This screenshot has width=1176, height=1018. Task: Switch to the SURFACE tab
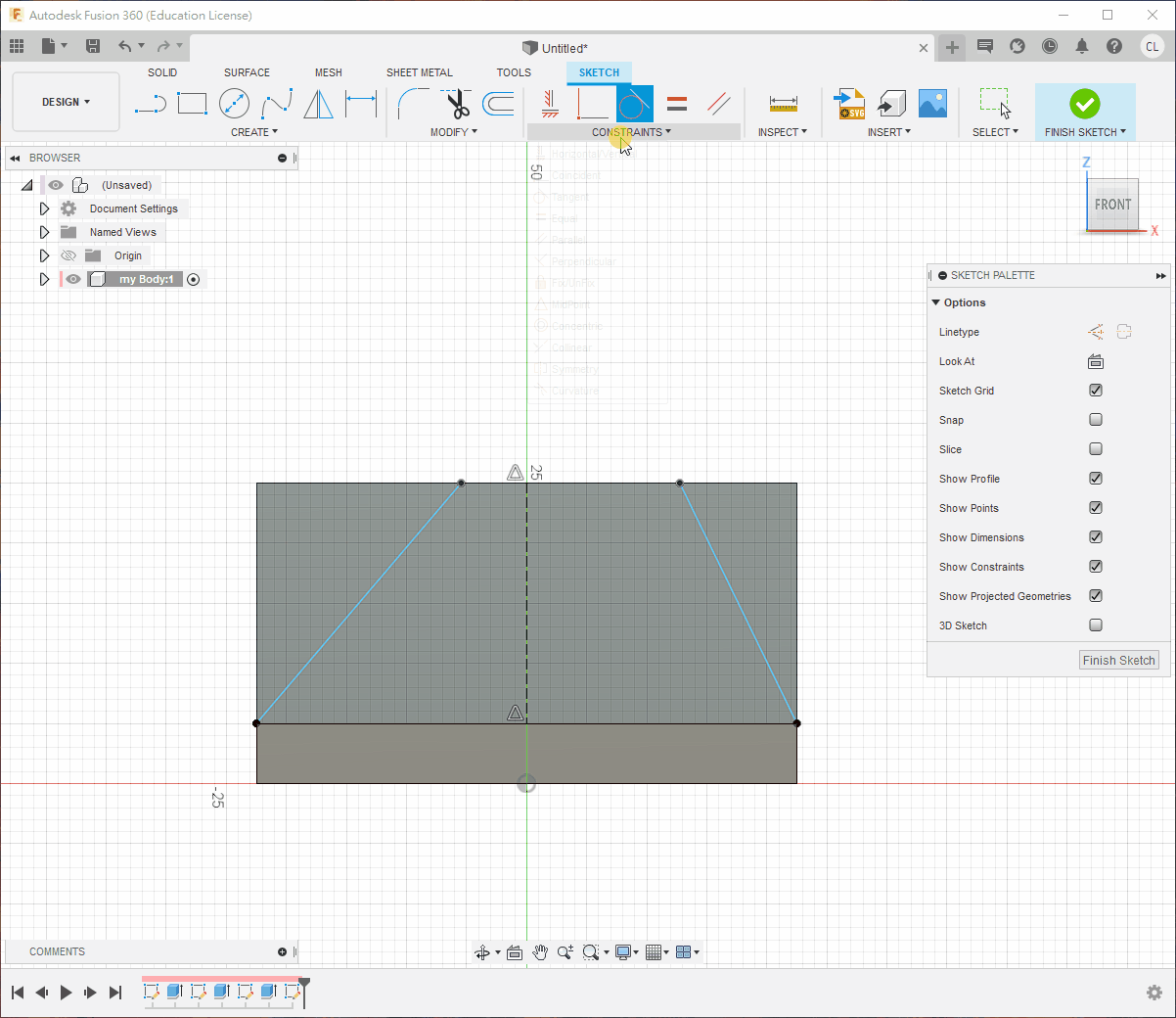point(247,72)
